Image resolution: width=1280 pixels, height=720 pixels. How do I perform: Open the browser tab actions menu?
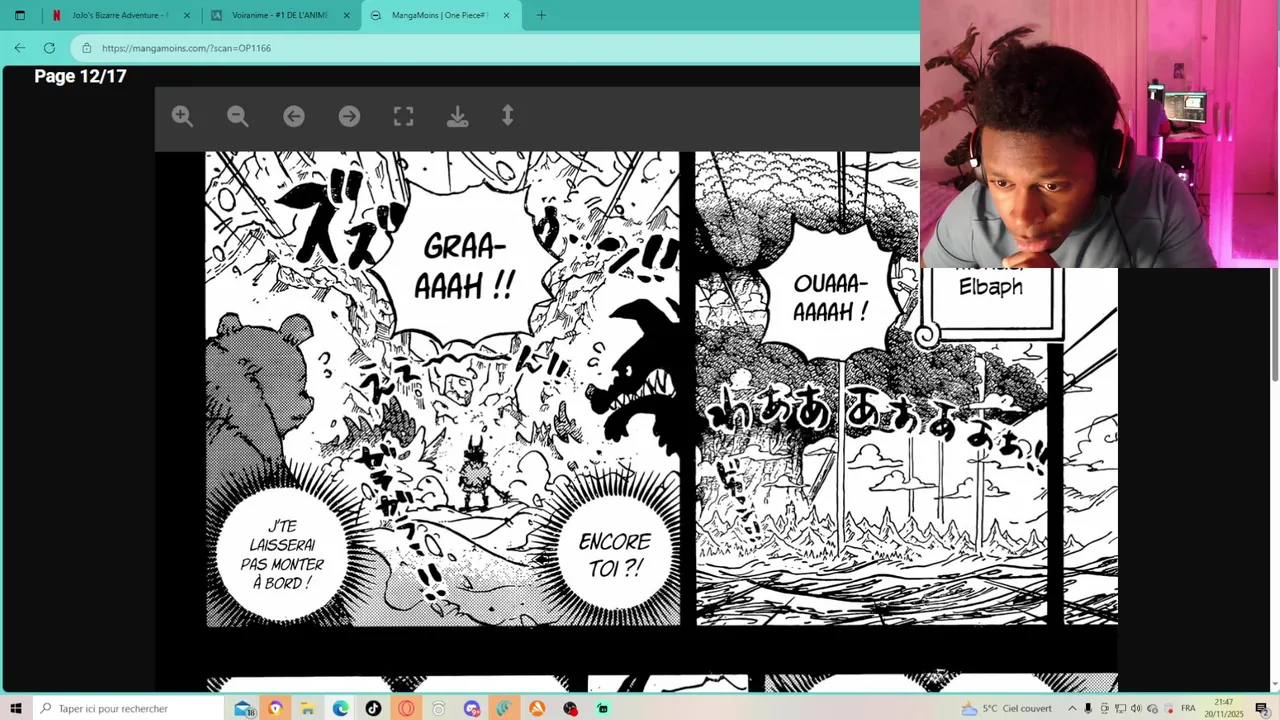19,15
